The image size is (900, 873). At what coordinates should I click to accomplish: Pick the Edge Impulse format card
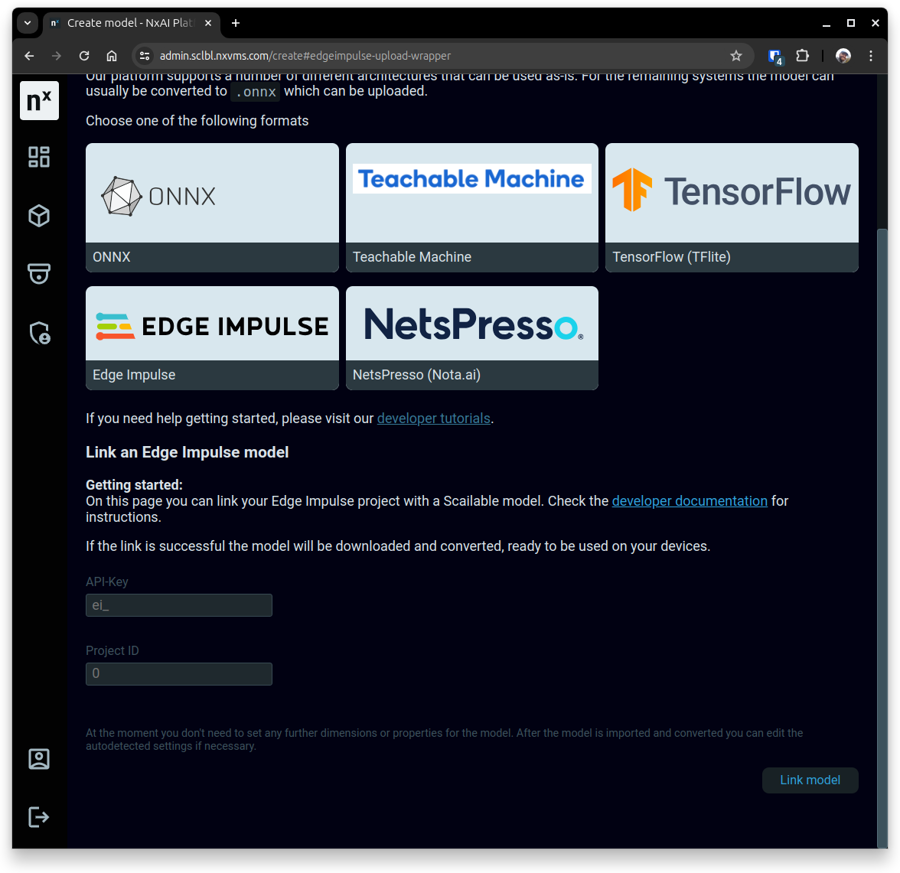pos(212,338)
